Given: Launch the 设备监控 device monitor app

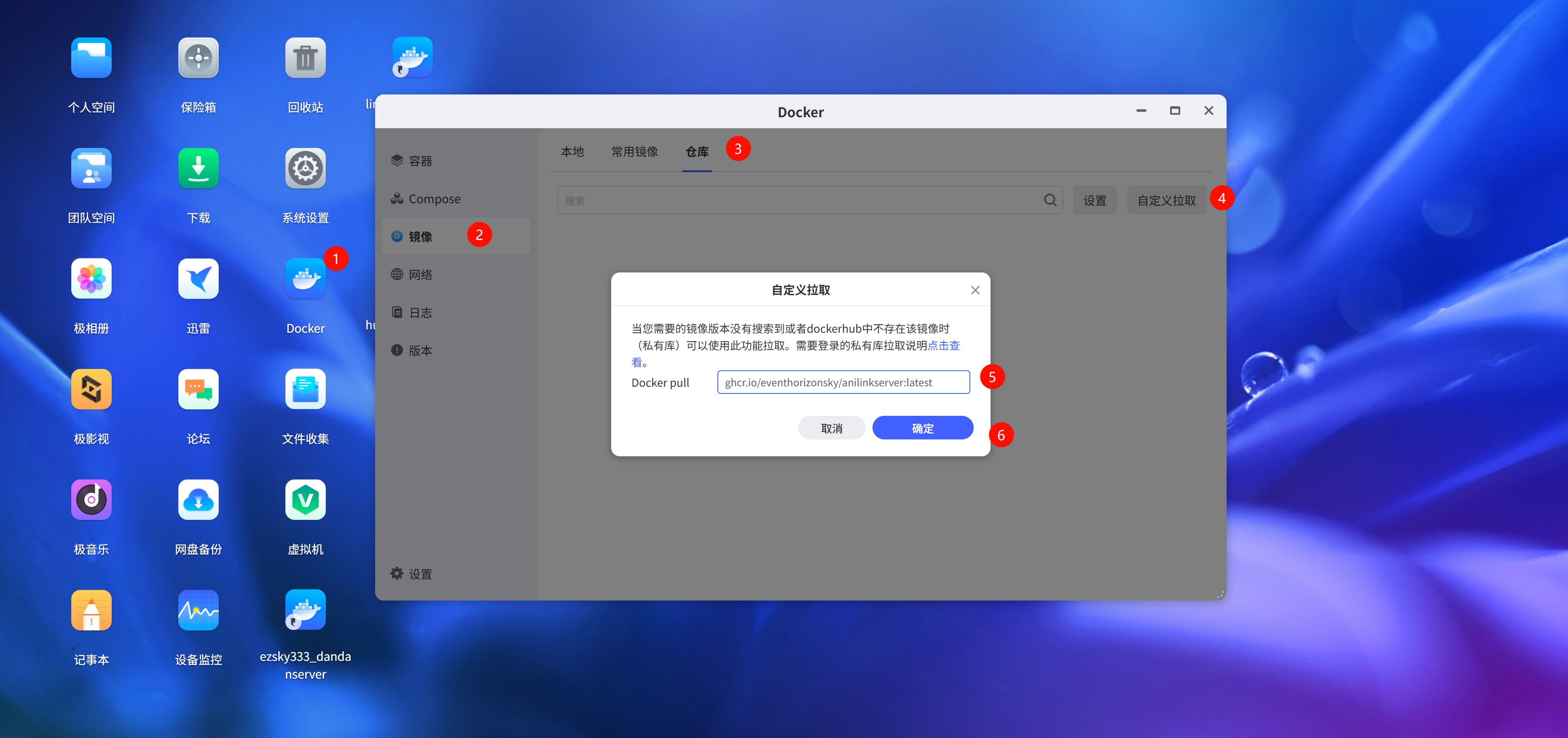Looking at the screenshot, I should coord(198,610).
